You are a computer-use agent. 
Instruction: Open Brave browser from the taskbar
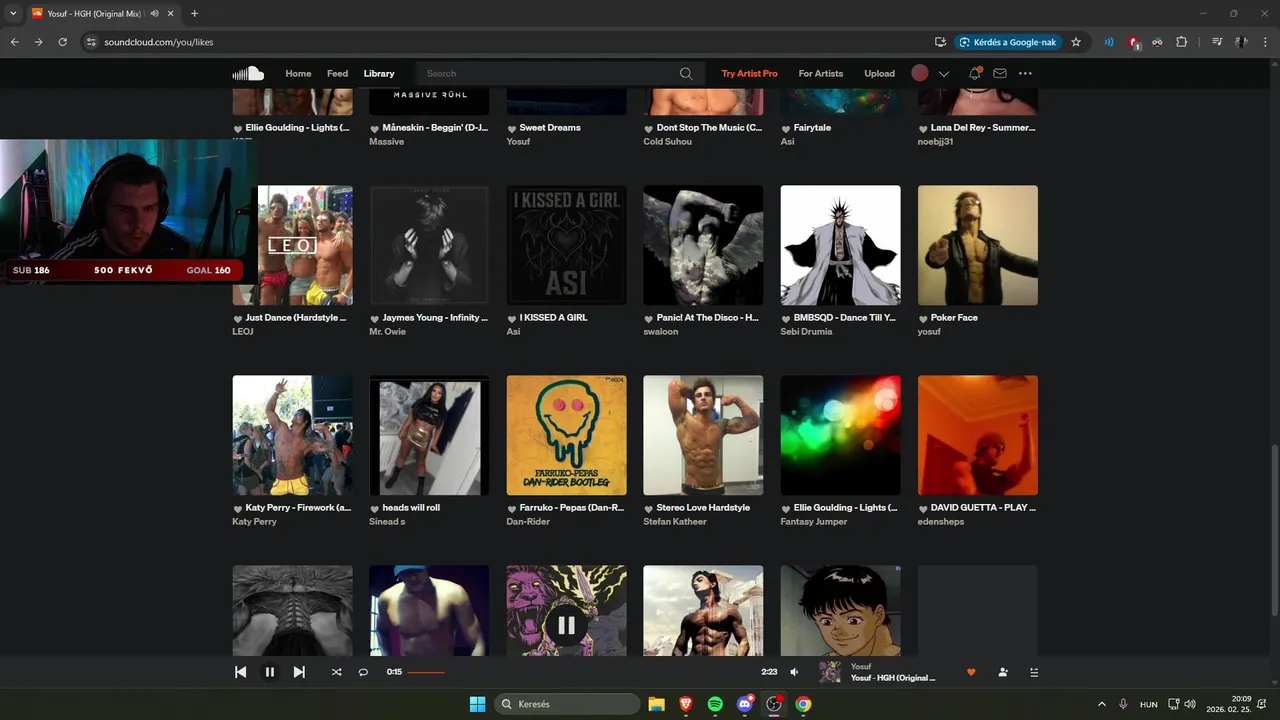[686, 704]
